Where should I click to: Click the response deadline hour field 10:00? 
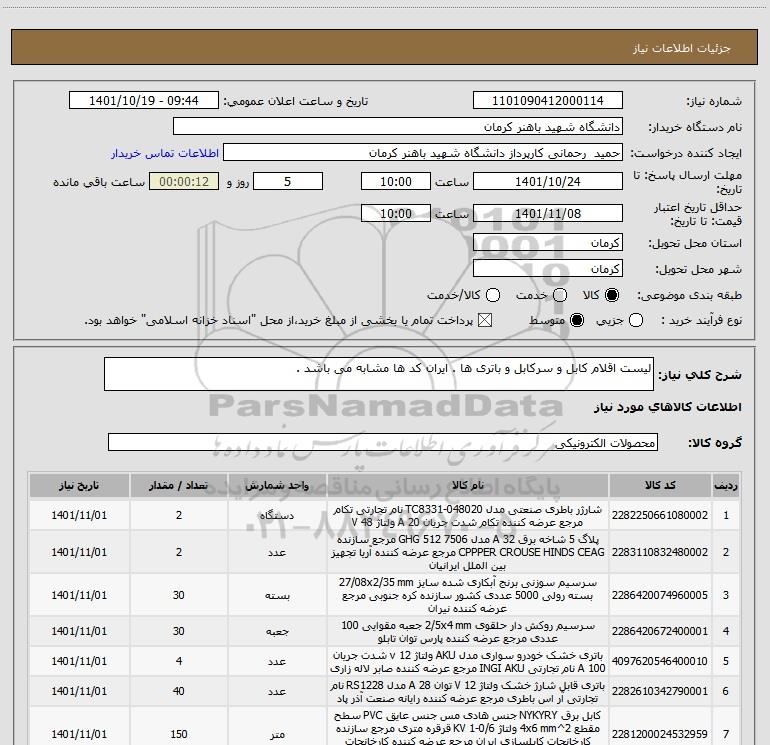point(396,181)
